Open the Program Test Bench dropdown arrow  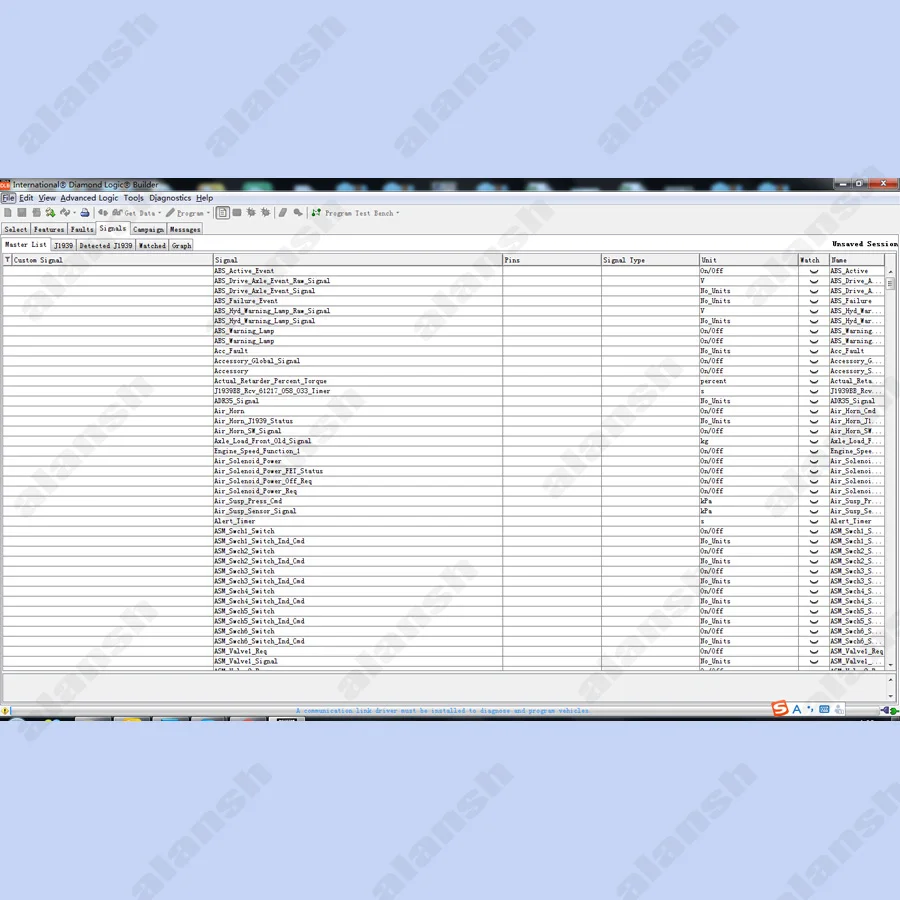398,213
